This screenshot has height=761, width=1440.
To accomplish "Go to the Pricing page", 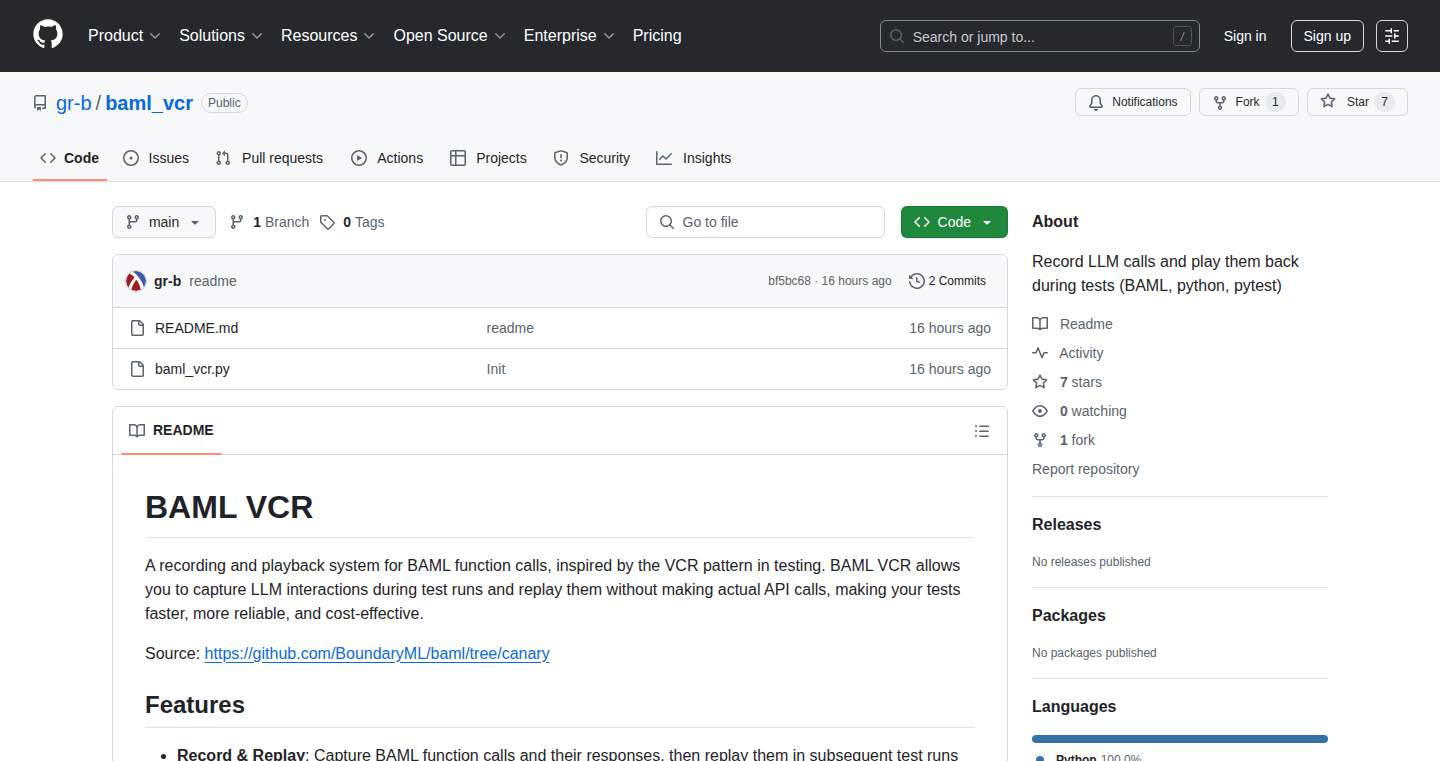I will coord(657,35).
